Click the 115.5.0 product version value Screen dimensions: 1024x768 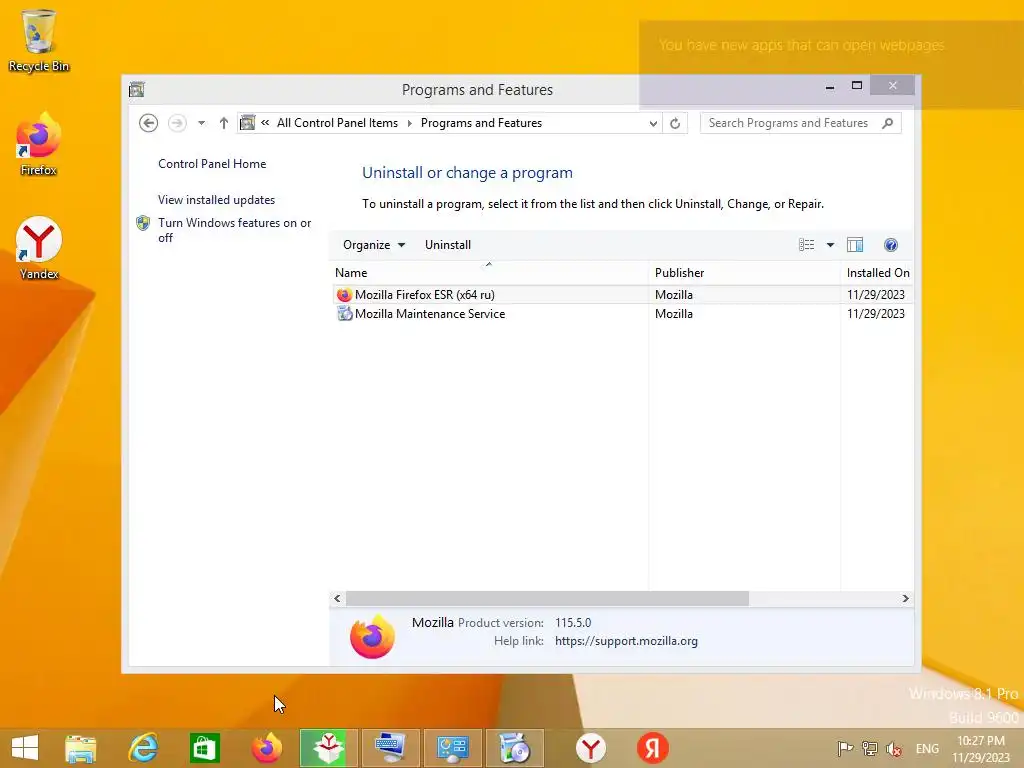click(573, 622)
